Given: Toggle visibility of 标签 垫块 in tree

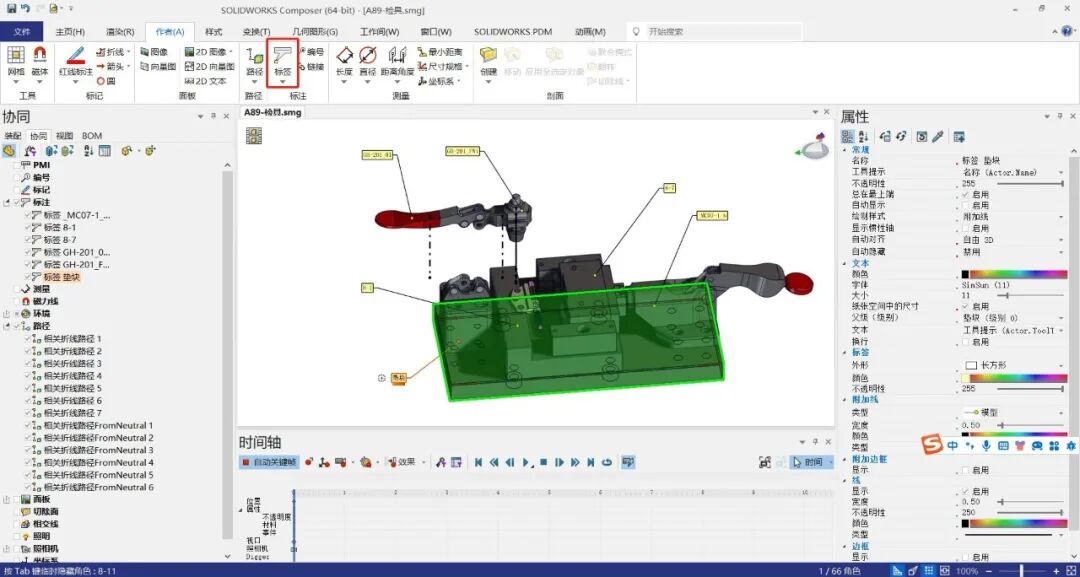Looking at the screenshot, I should 28,275.
